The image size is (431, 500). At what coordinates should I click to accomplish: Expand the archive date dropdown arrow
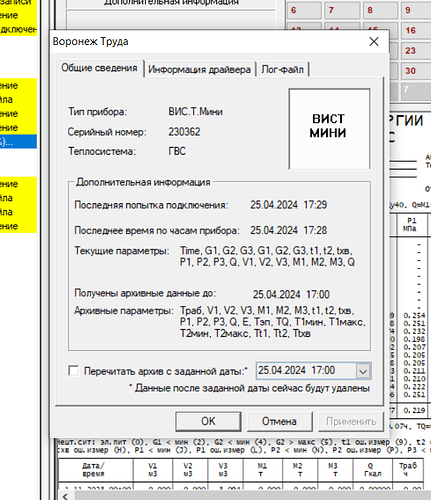pos(363,371)
